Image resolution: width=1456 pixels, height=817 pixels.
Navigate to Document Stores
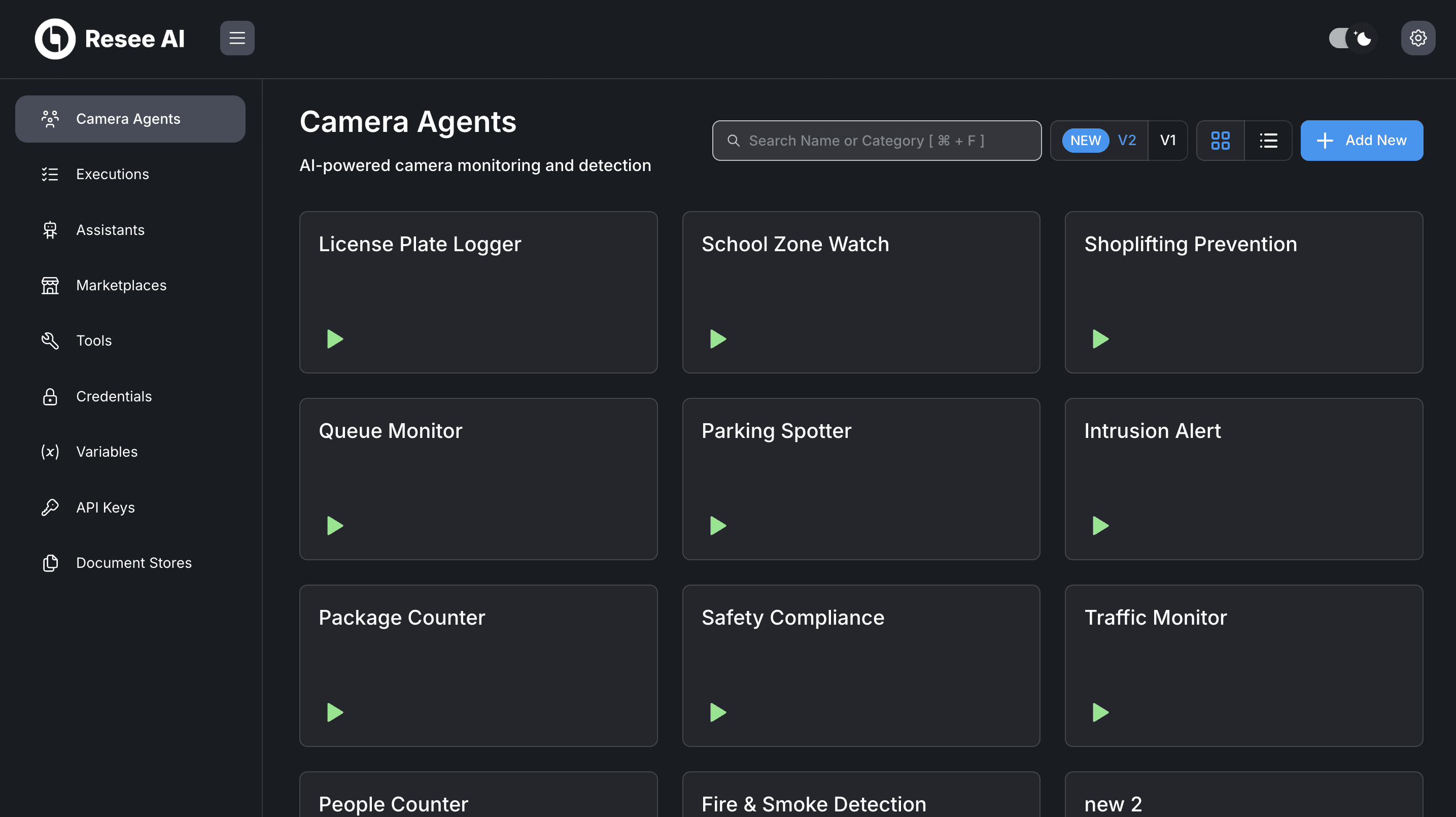133,563
